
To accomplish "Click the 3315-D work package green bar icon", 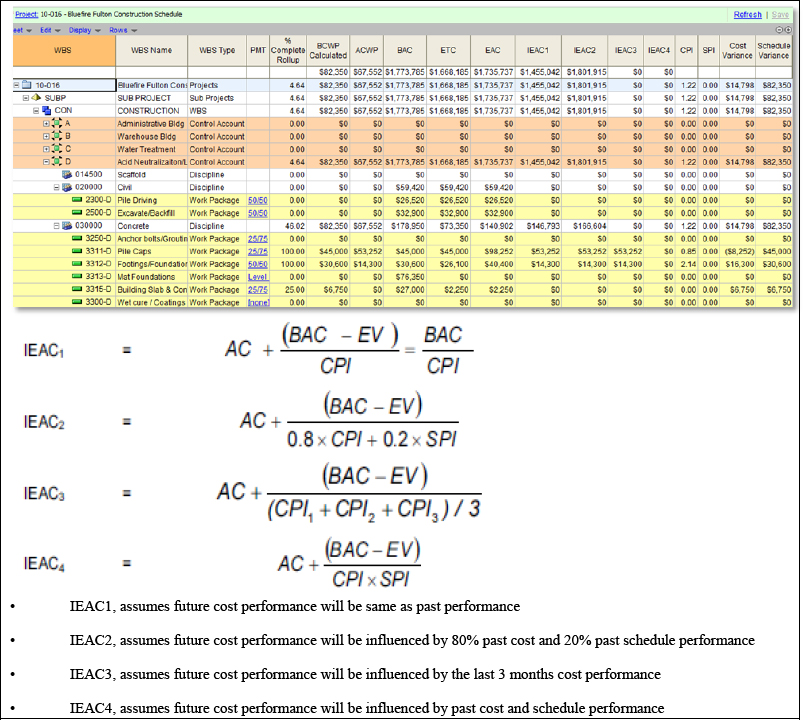I will (77, 289).
